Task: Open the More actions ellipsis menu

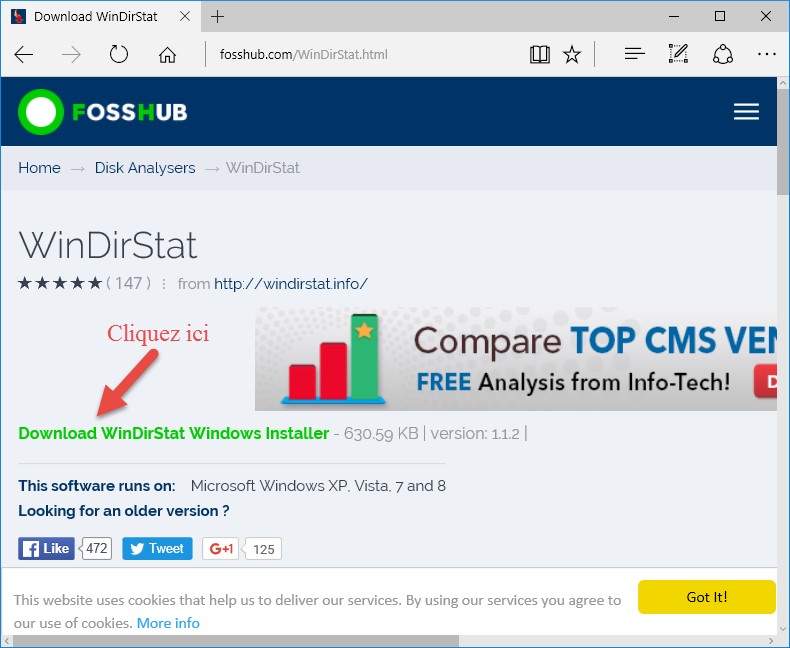Action: [x=766, y=54]
